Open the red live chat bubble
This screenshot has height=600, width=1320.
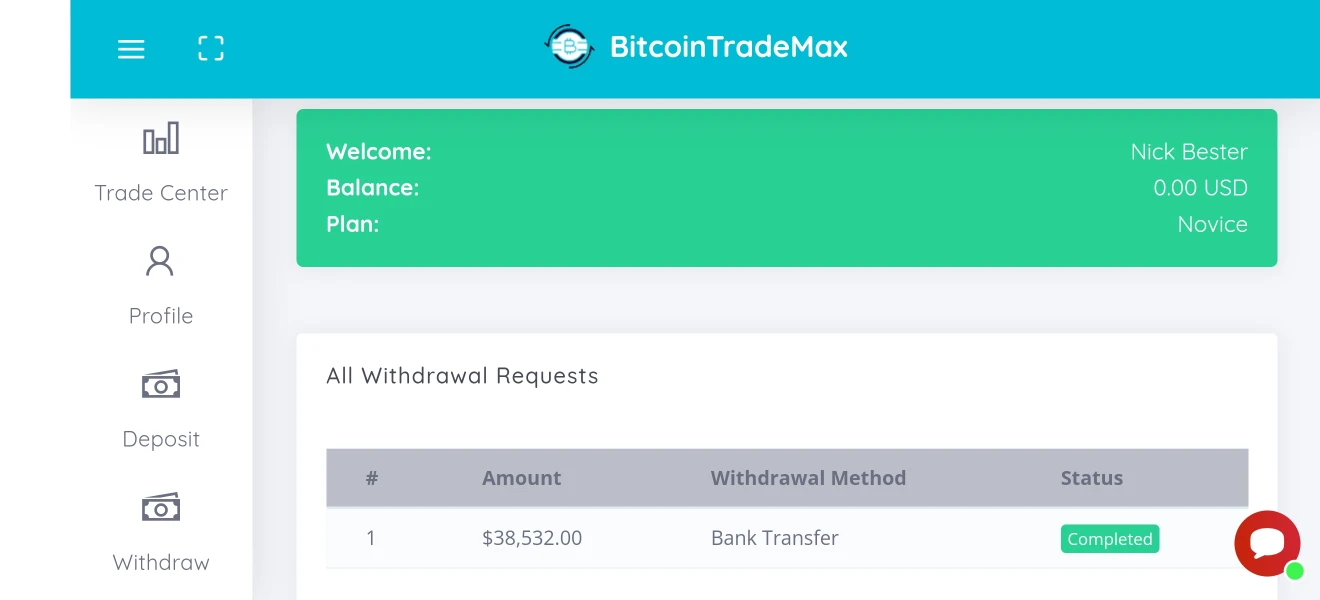1267,543
